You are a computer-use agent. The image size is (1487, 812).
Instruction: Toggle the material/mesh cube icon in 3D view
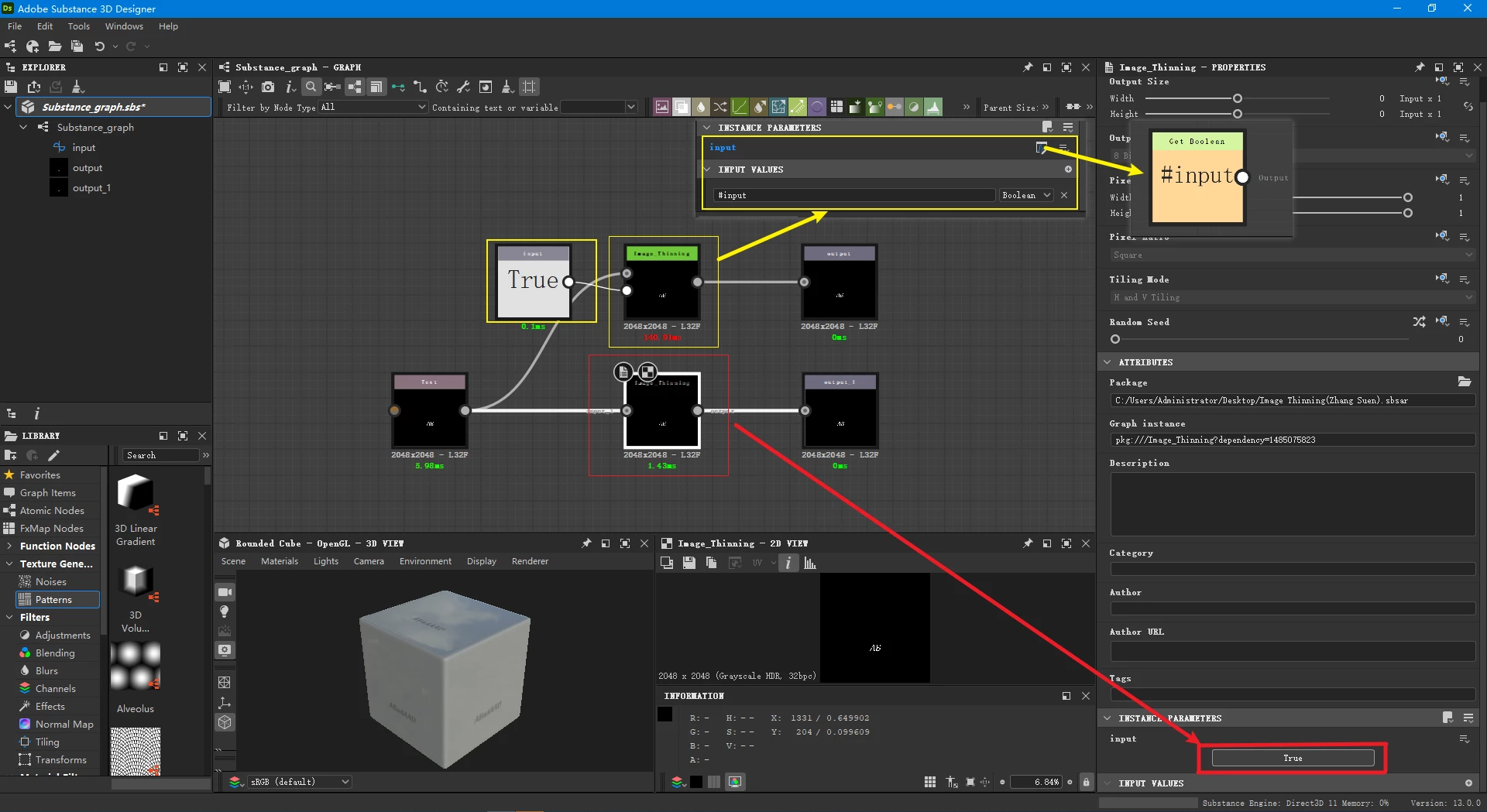point(225,722)
